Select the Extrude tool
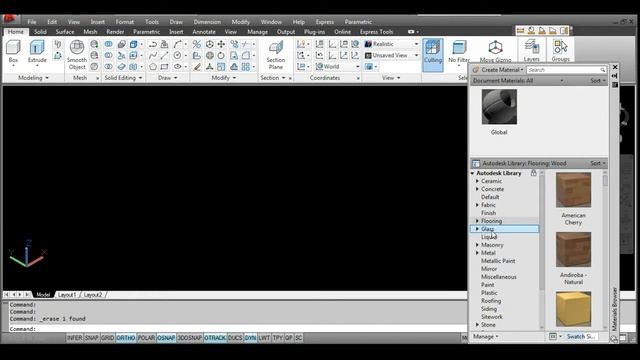 (x=37, y=52)
